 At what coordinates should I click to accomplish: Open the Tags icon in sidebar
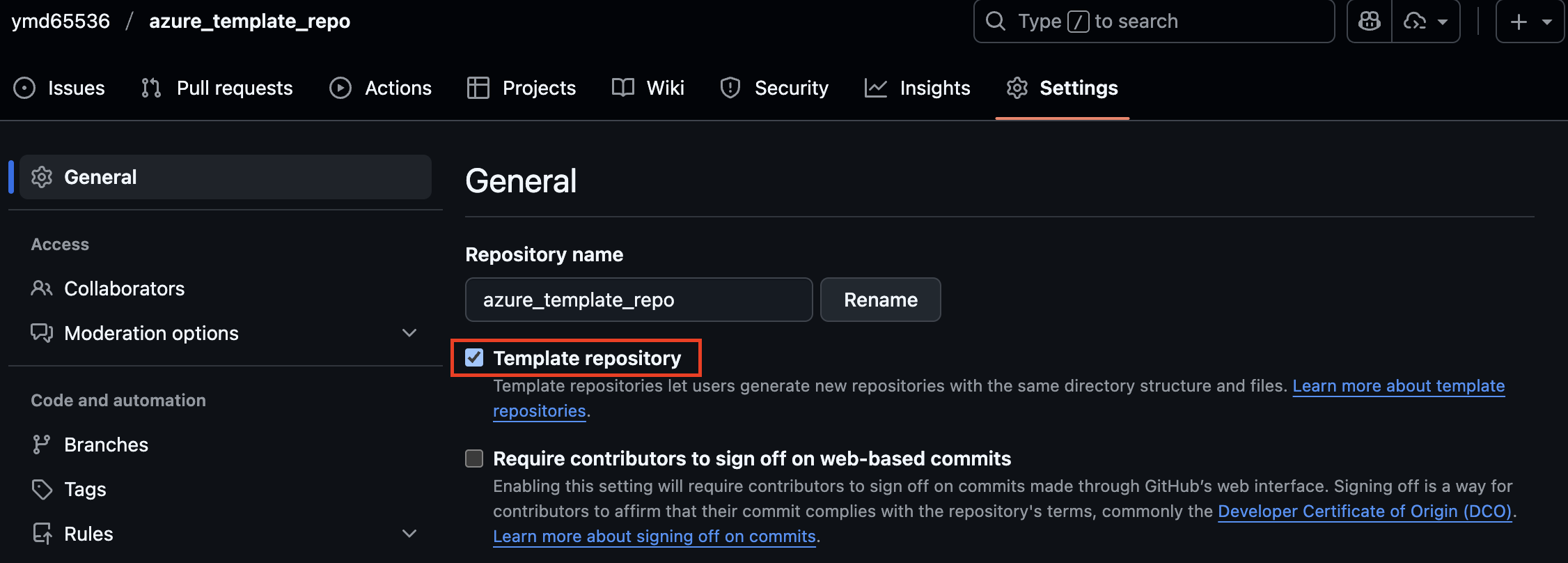point(42,488)
